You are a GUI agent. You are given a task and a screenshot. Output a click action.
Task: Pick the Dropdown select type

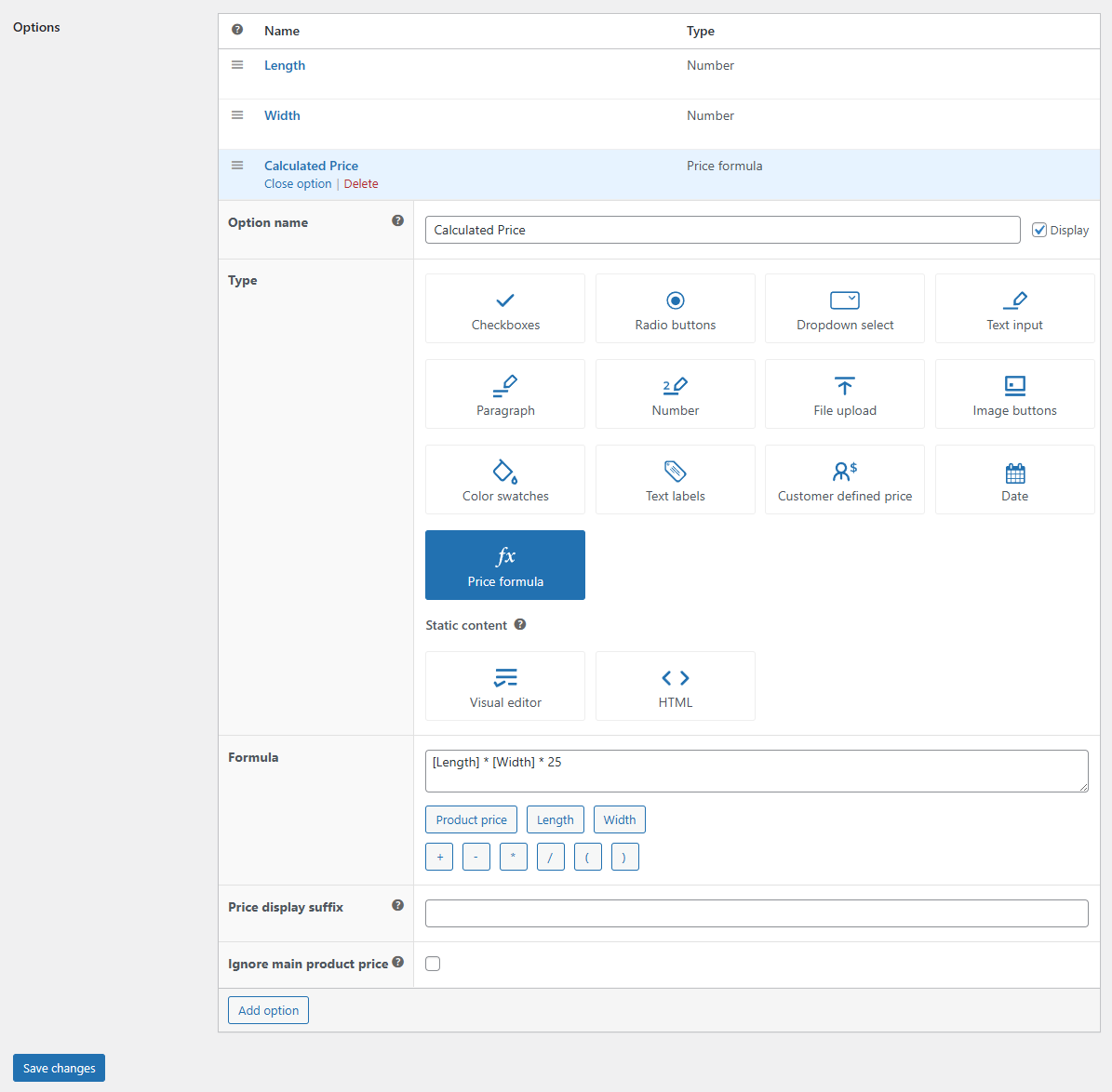click(845, 309)
